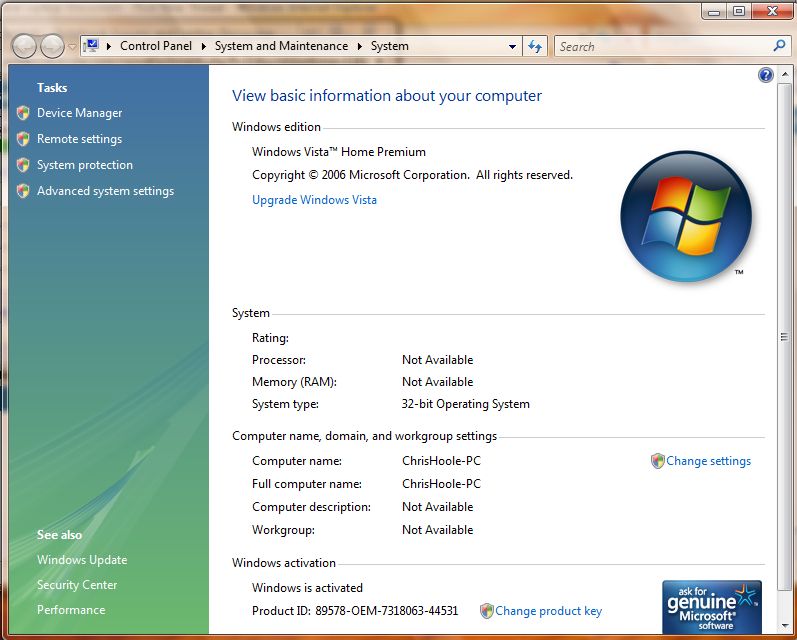Click the Computer name value ChrisHoole-PC
The image size is (797, 640).
pyautogui.click(x=441, y=461)
